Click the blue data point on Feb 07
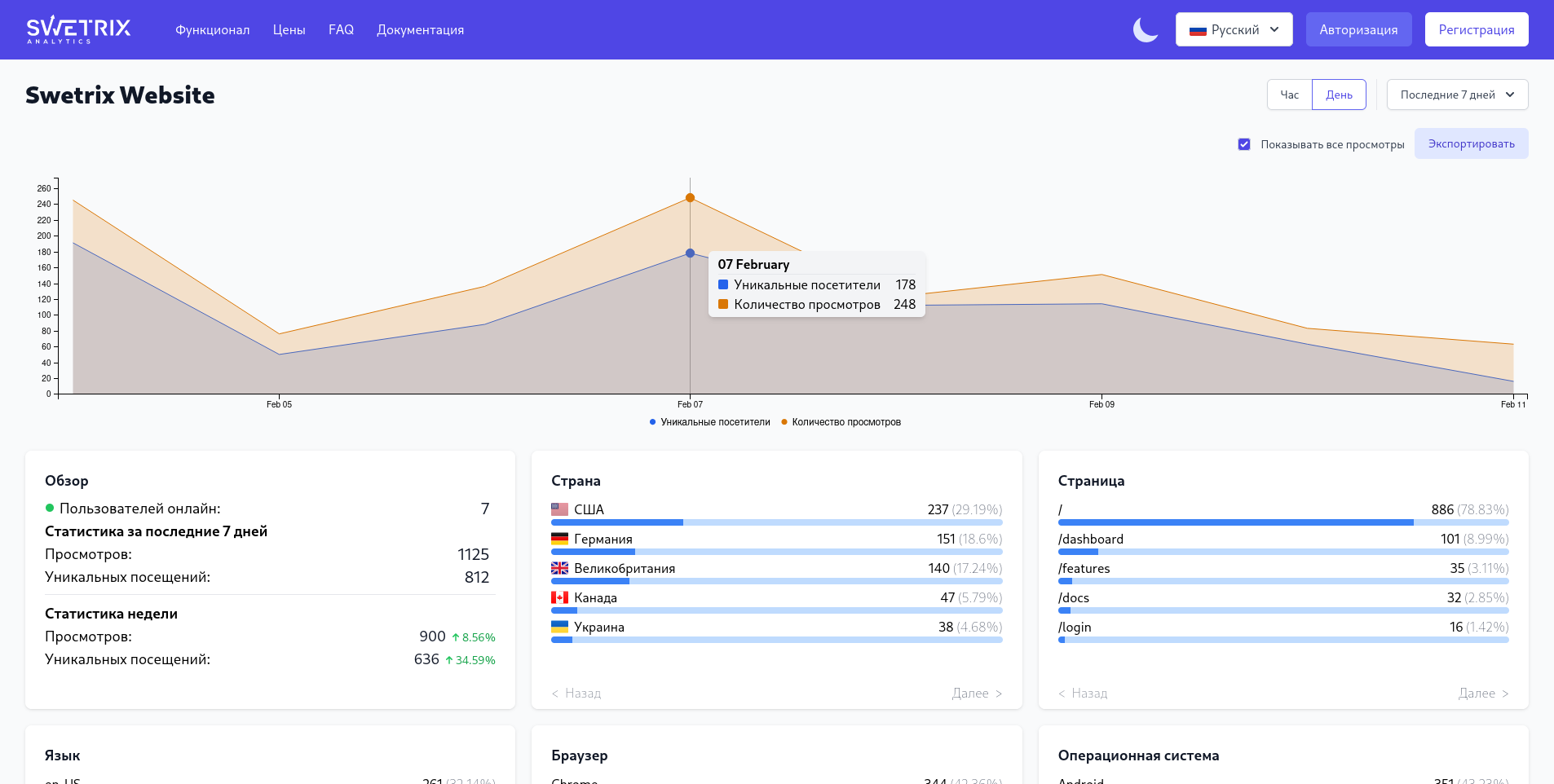This screenshot has height=784, width=1554. point(690,253)
